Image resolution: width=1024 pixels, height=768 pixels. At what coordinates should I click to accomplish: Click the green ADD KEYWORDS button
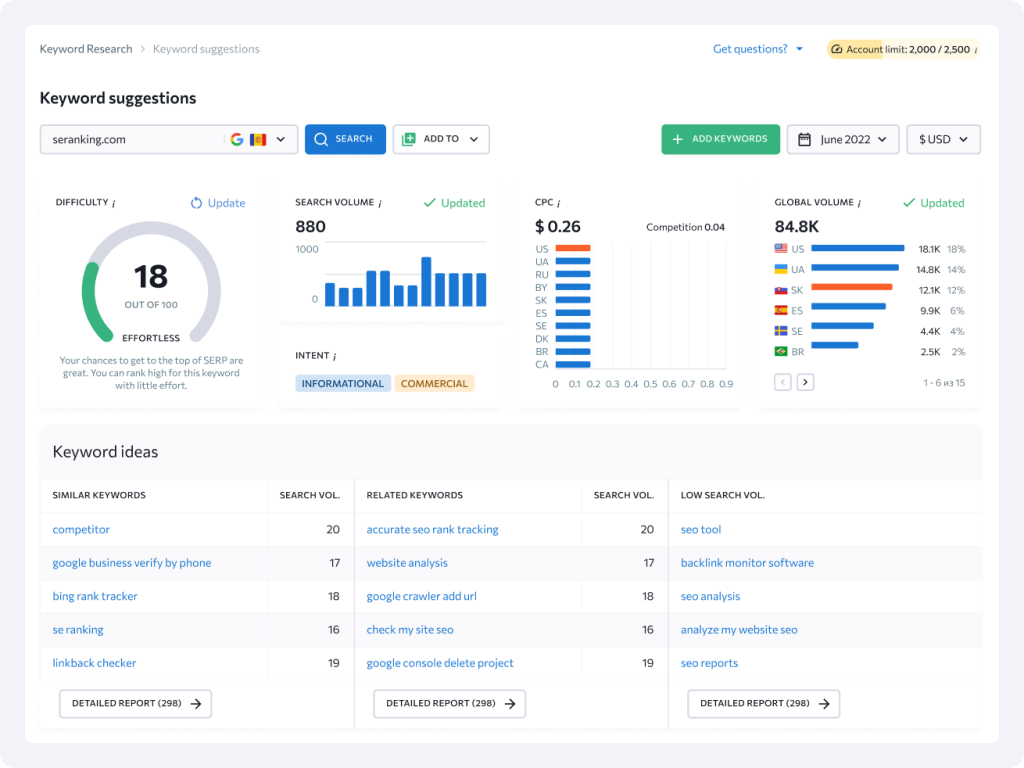[x=720, y=139]
